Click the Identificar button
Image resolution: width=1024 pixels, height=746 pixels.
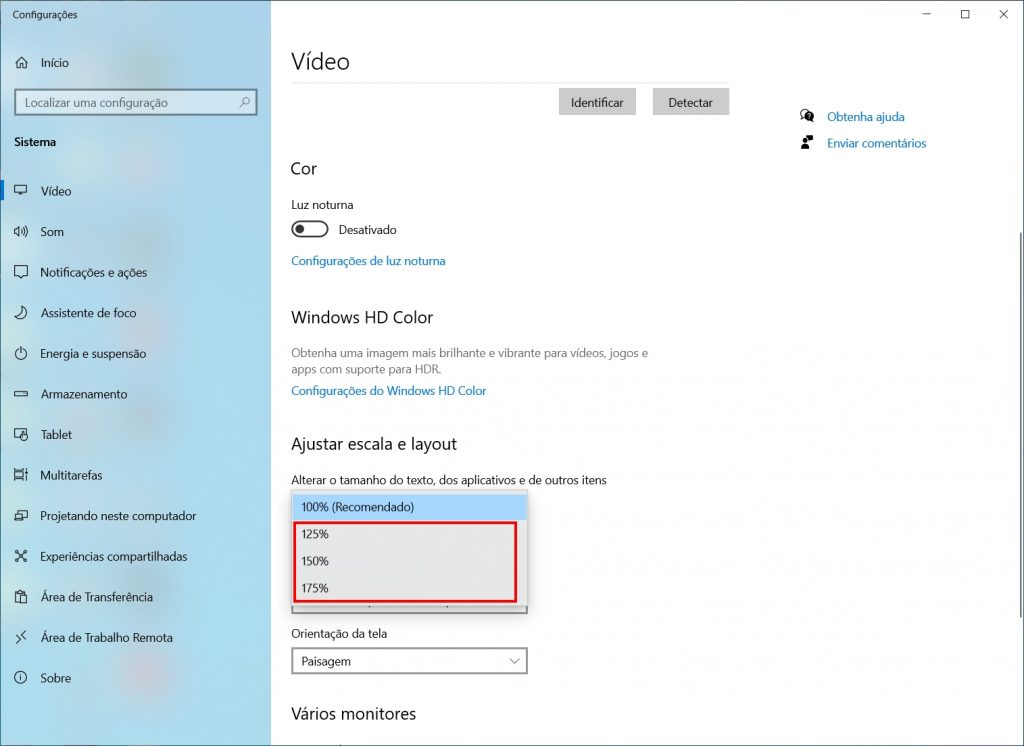point(597,102)
